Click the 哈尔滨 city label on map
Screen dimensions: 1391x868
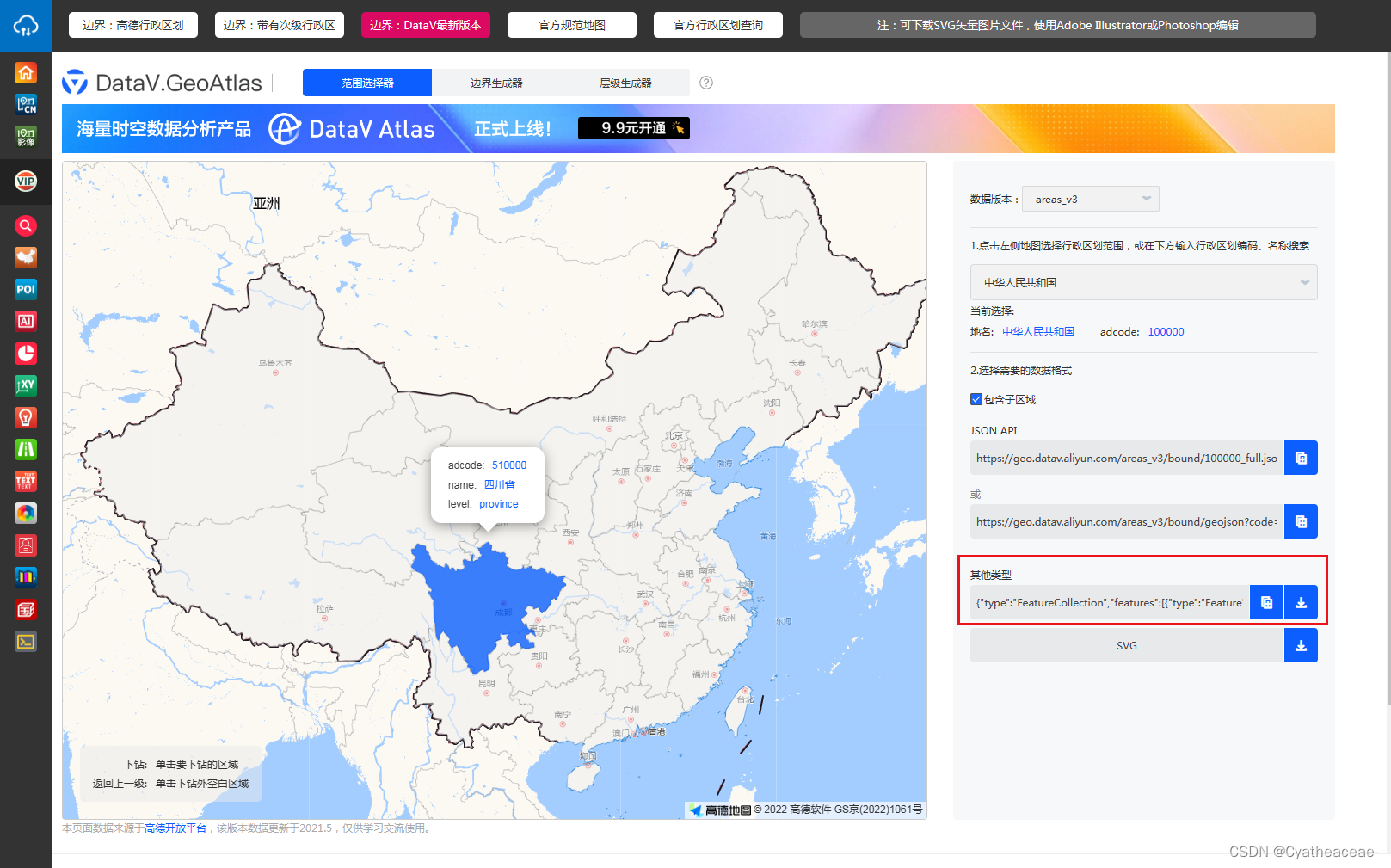pos(815,324)
